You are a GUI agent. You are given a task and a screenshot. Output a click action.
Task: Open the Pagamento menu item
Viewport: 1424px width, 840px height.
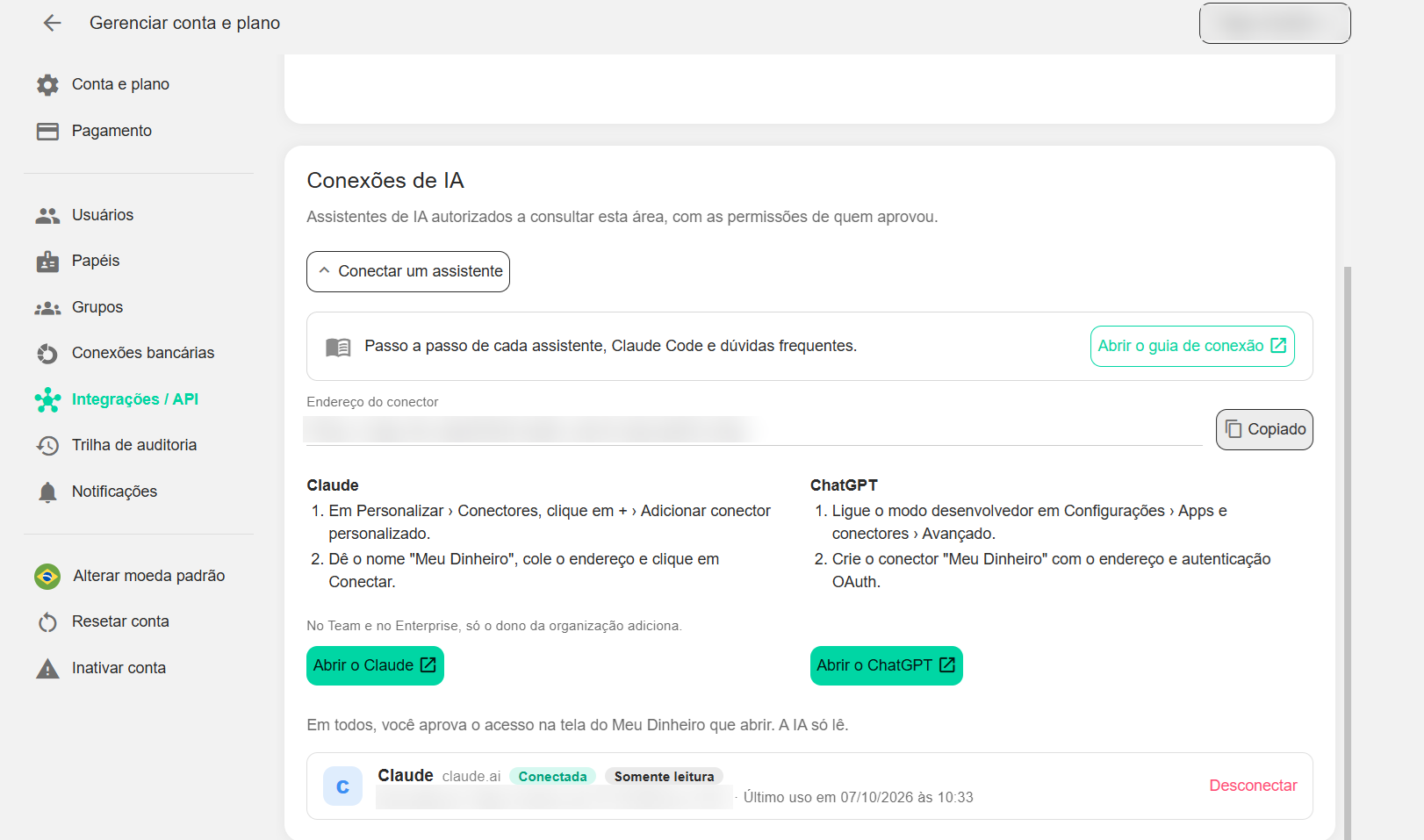(111, 131)
